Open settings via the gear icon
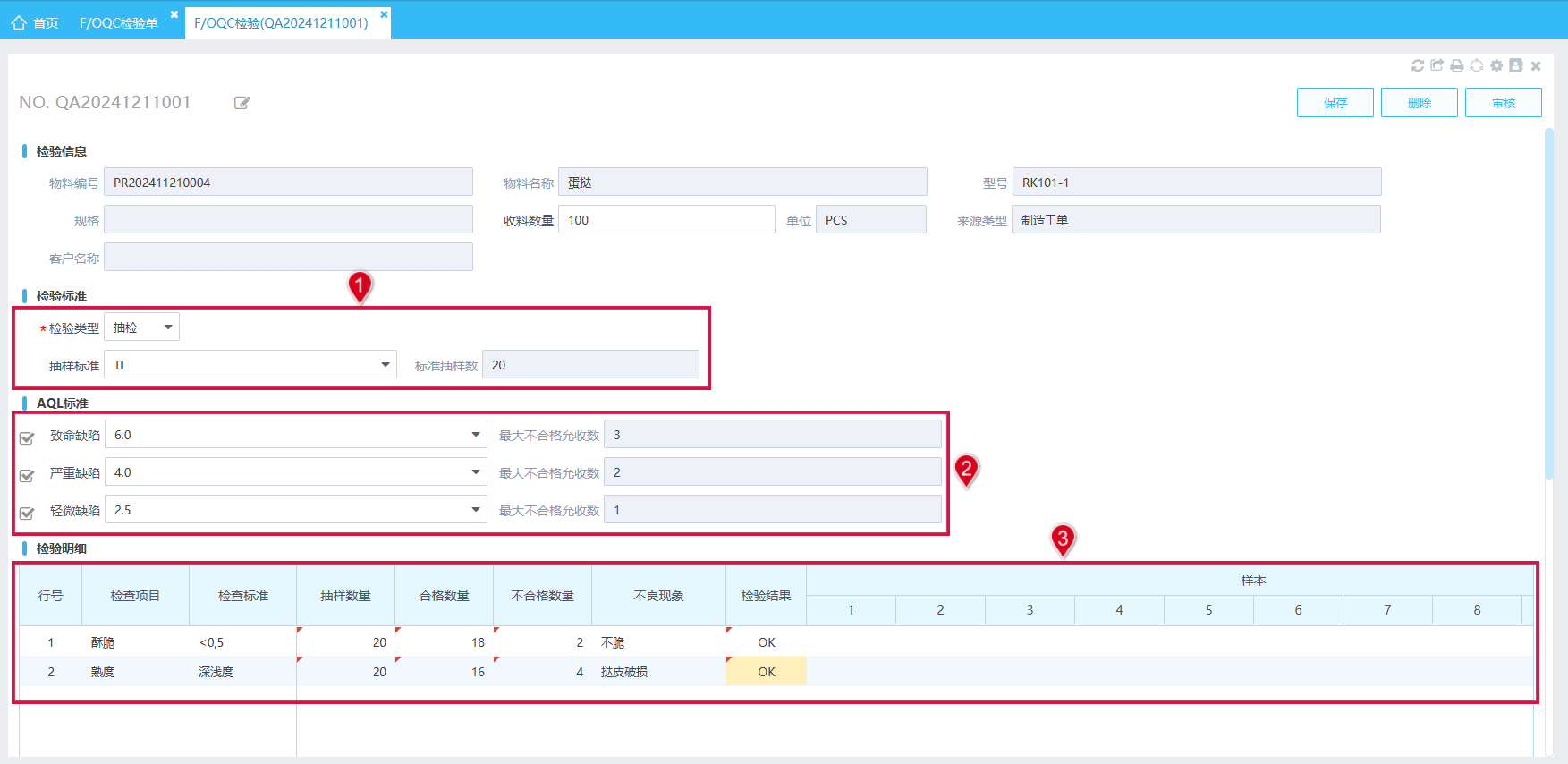The image size is (1568, 764). 1496,65
